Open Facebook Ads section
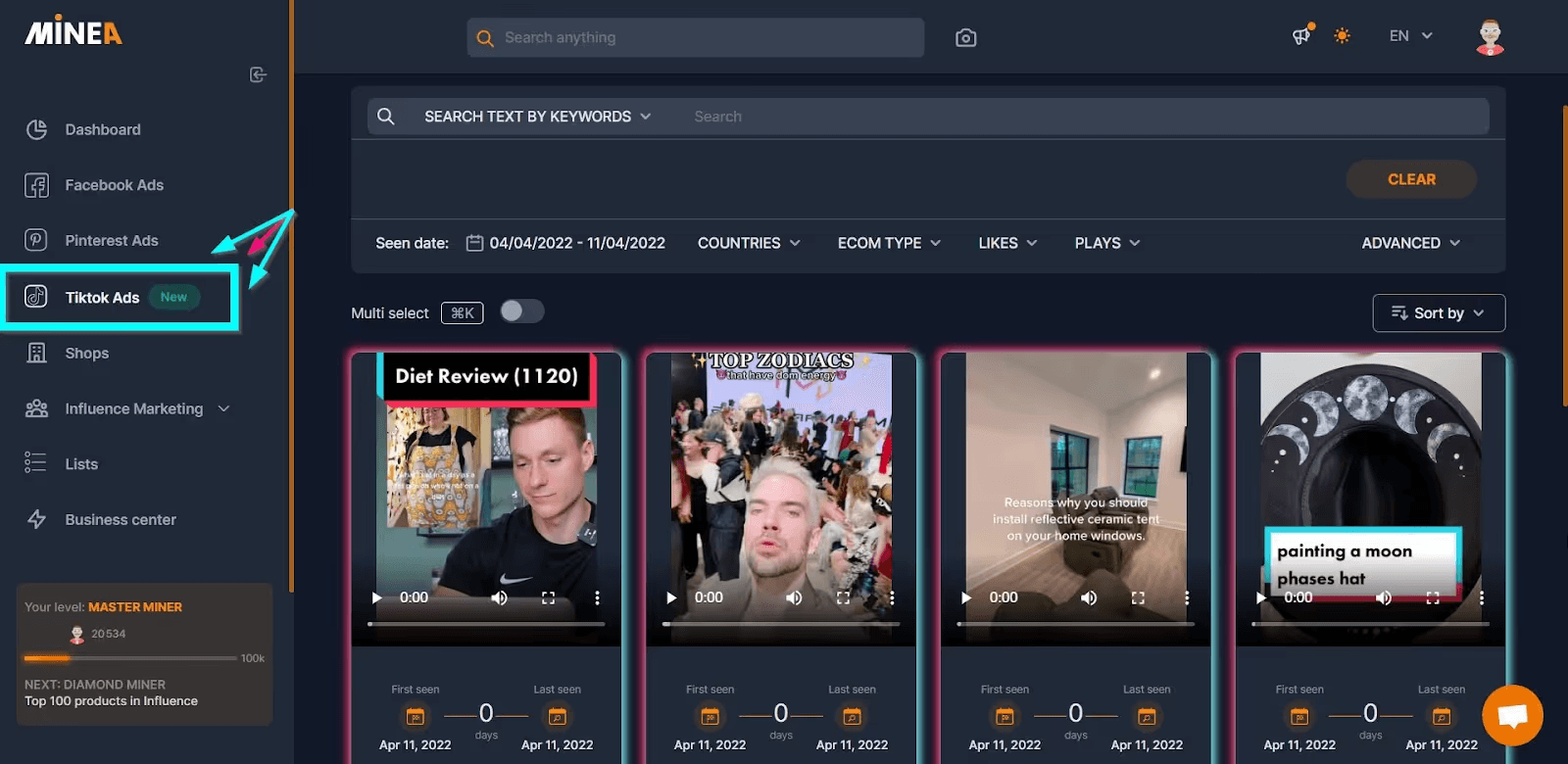The height and width of the screenshot is (764, 1568). click(x=114, y=185)
